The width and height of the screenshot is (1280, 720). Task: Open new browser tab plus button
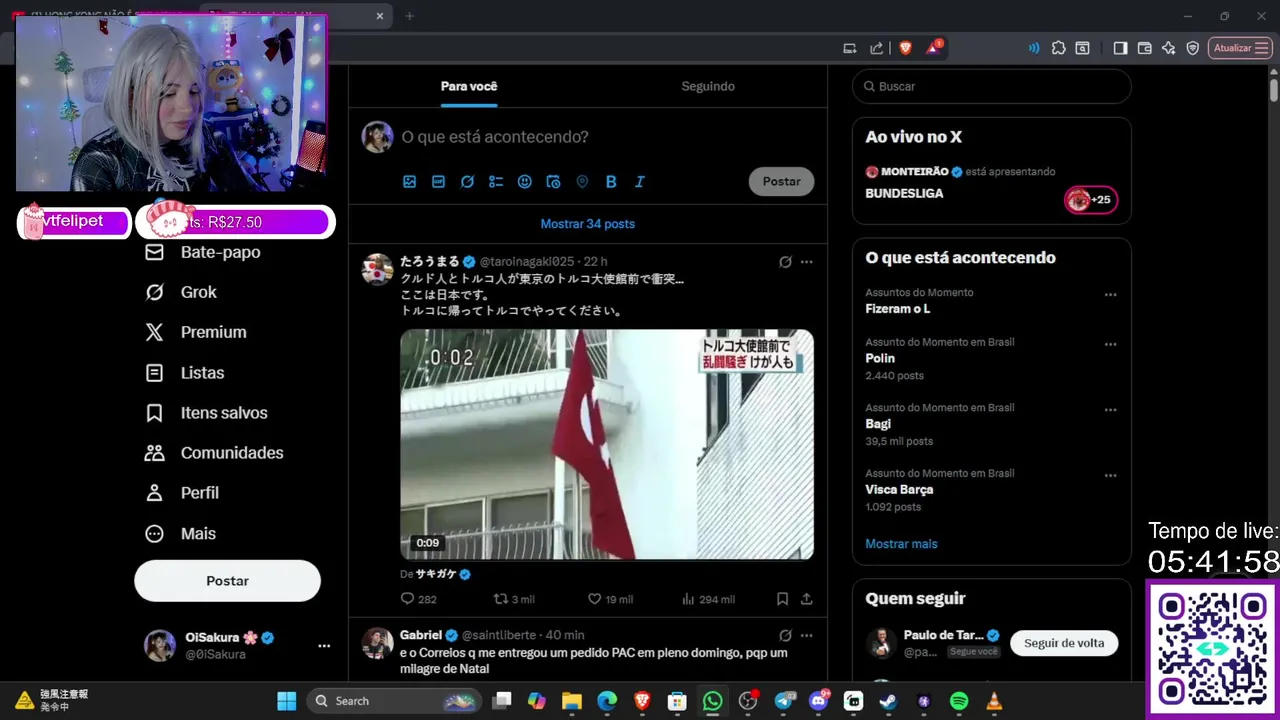(409, 16)
